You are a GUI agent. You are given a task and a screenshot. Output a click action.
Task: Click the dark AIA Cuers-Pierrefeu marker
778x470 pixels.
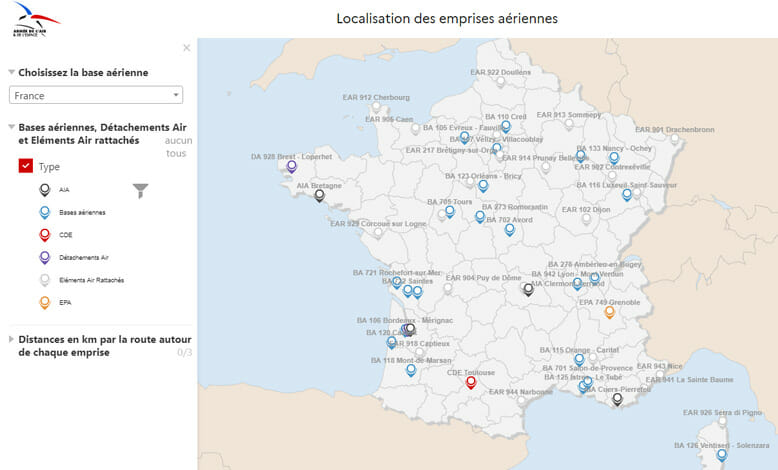click(x=617, y=399)
